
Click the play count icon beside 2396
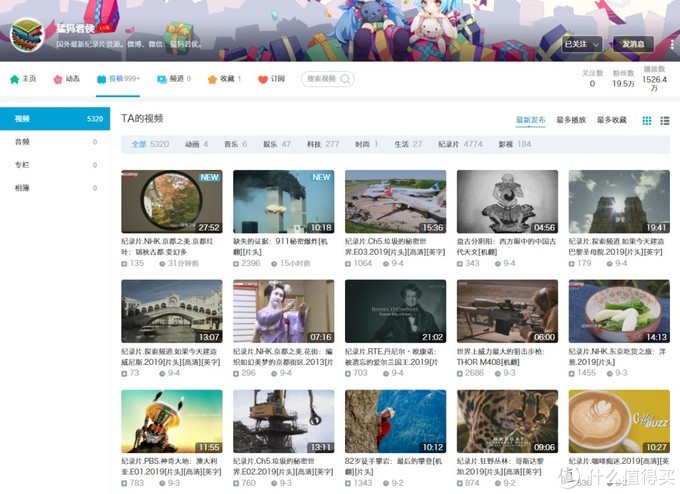pyautogui.click(x=236, y=264)
